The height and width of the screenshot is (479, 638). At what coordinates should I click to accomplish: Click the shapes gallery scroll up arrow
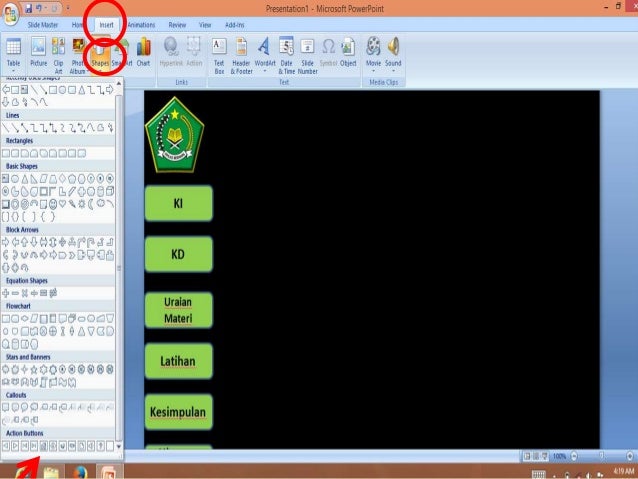(119, 83)
